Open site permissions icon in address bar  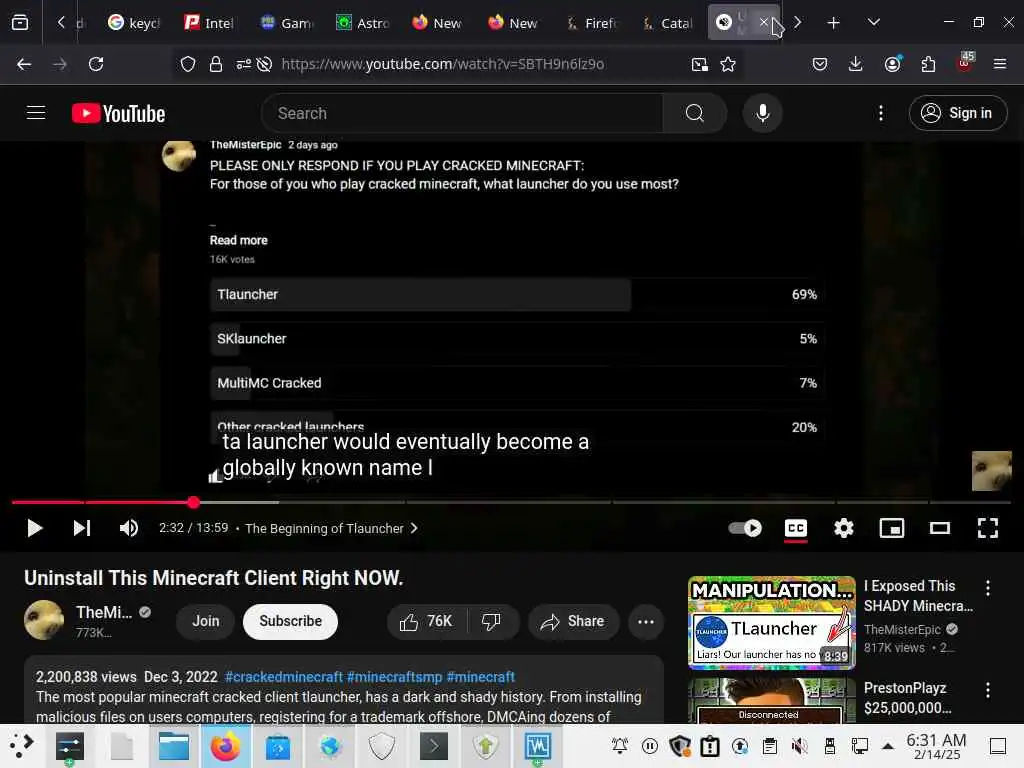click(244, 64)
